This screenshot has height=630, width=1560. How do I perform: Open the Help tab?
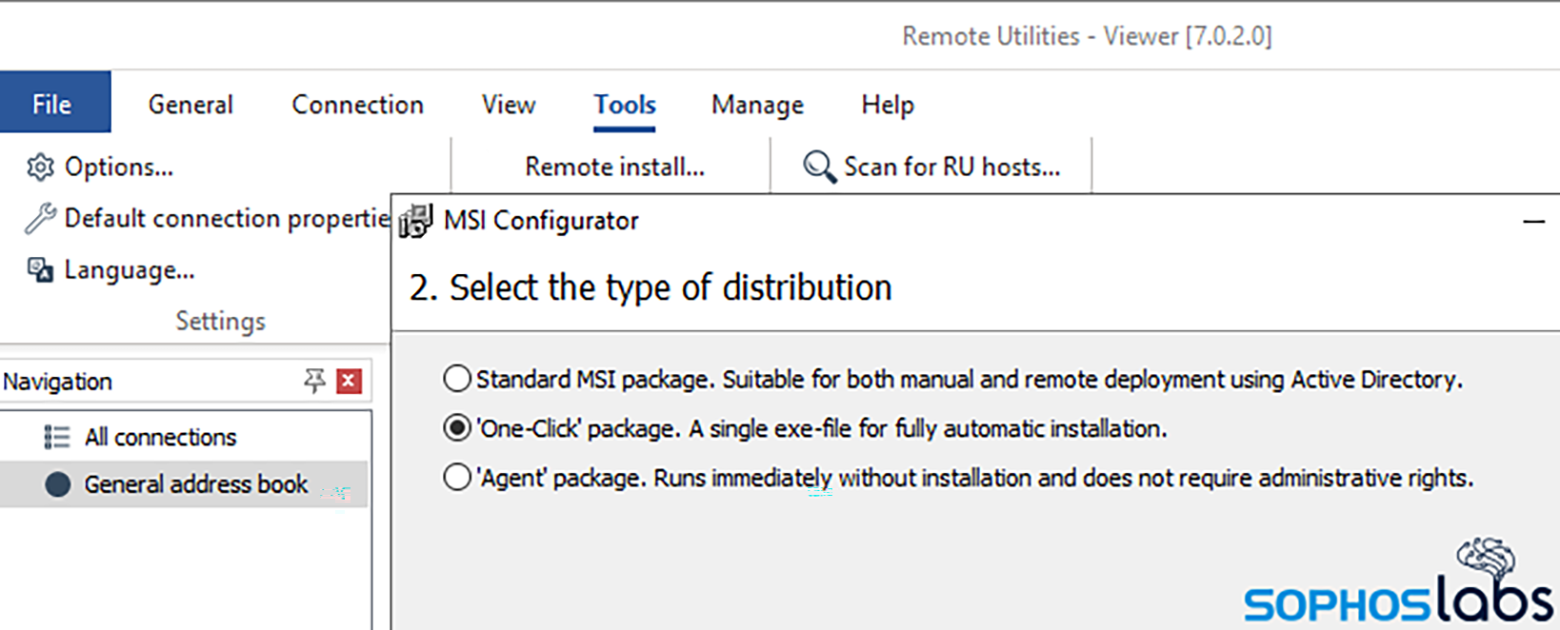tap(887, 104)
